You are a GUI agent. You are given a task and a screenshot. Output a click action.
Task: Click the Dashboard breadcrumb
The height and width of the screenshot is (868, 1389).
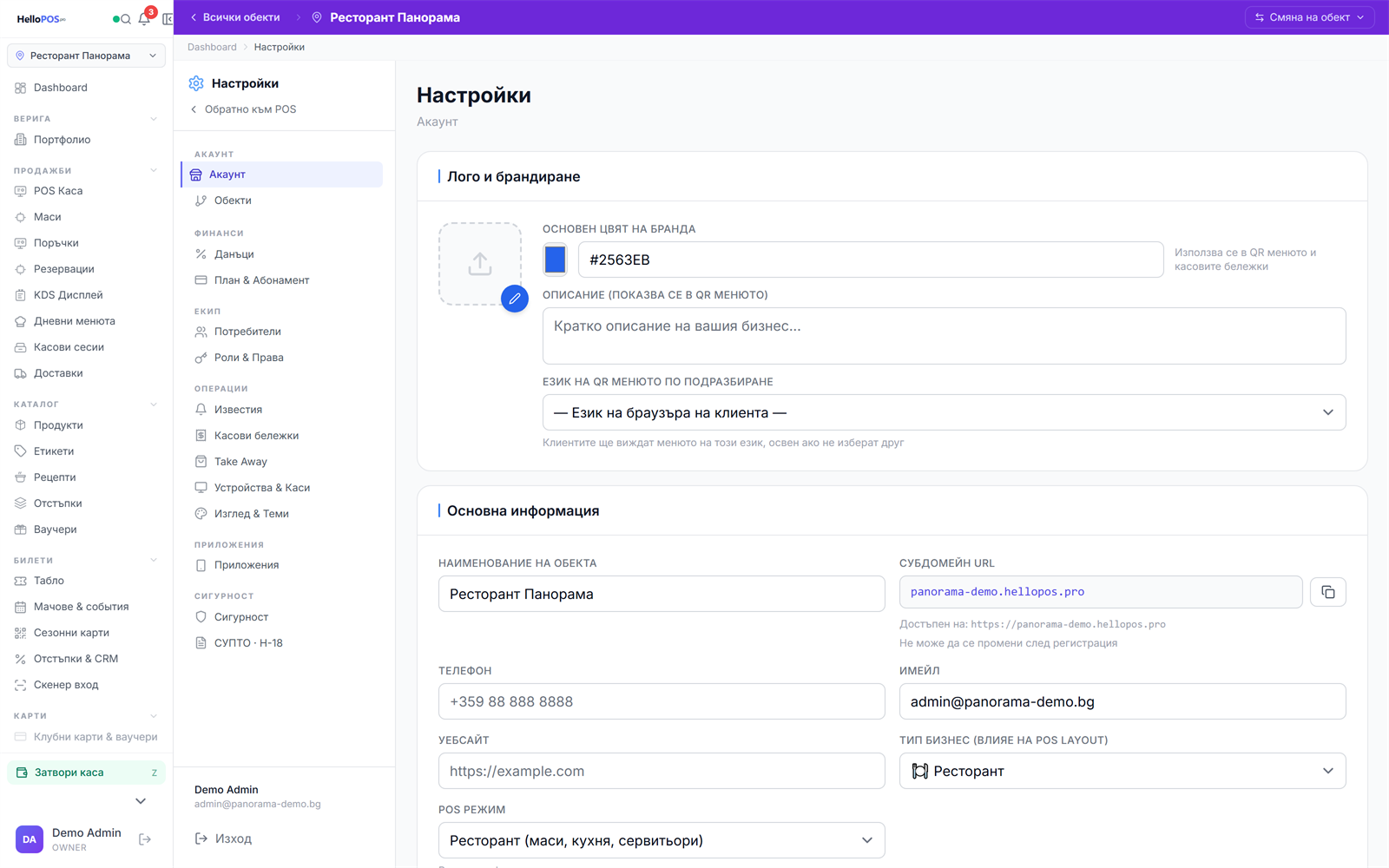[x=212, y=47]
